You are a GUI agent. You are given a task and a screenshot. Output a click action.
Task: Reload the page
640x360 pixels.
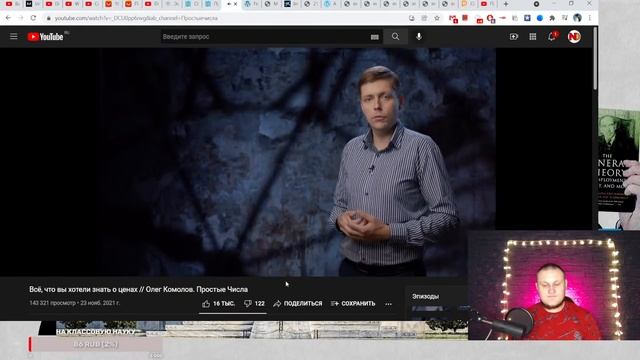[x=33, y=18]
